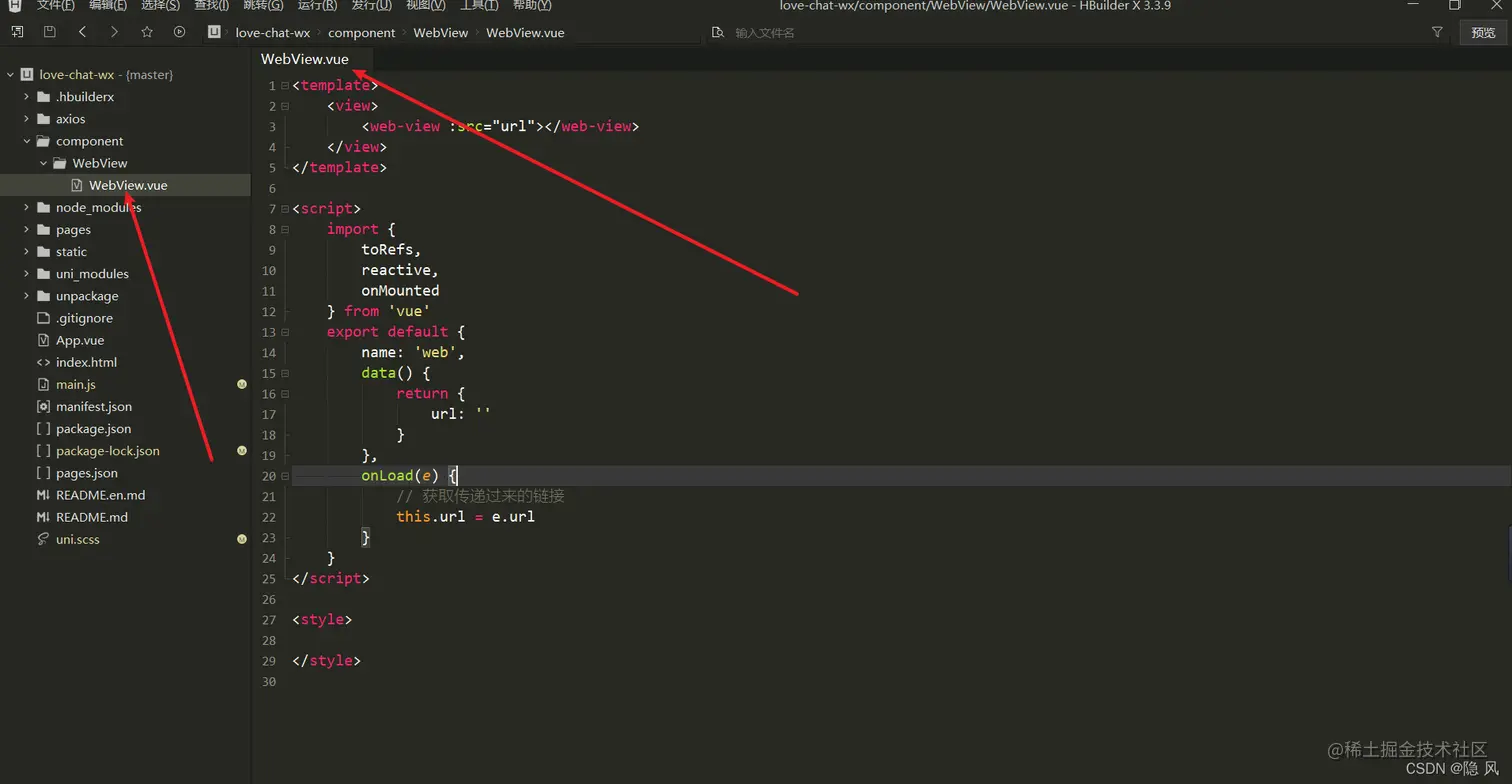The width and height of the screenshot is (1512, 784).
Task: Click the HBuilder X logo icon
Action: tap(15, 5)
